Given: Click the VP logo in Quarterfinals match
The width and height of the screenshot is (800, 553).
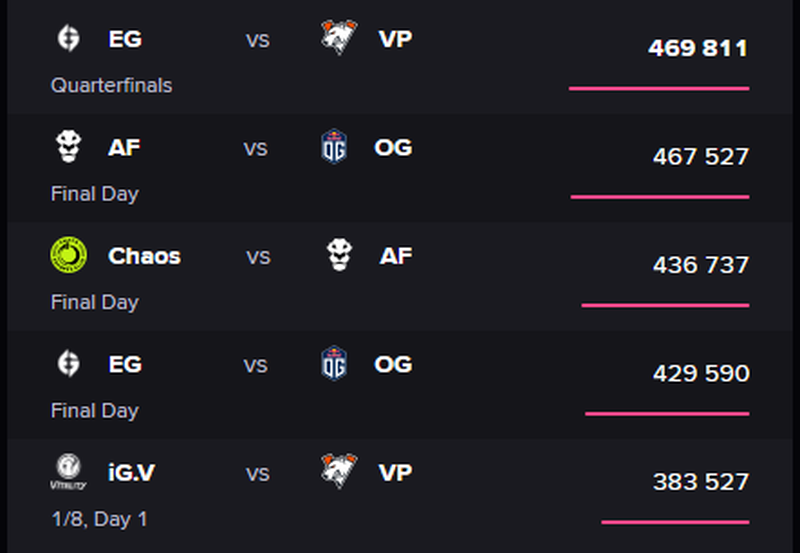Looking at the screenshot, I should click(339, 37).
